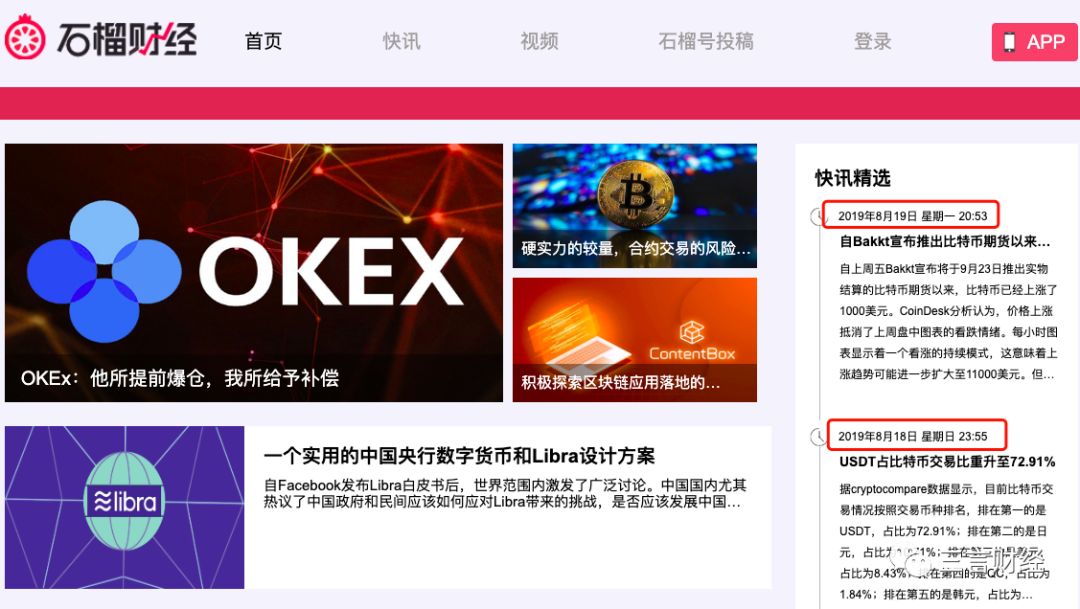Viewport: 1080px width, 609px height.
Task: Click the red APP download button
Action: [1035, 42]
